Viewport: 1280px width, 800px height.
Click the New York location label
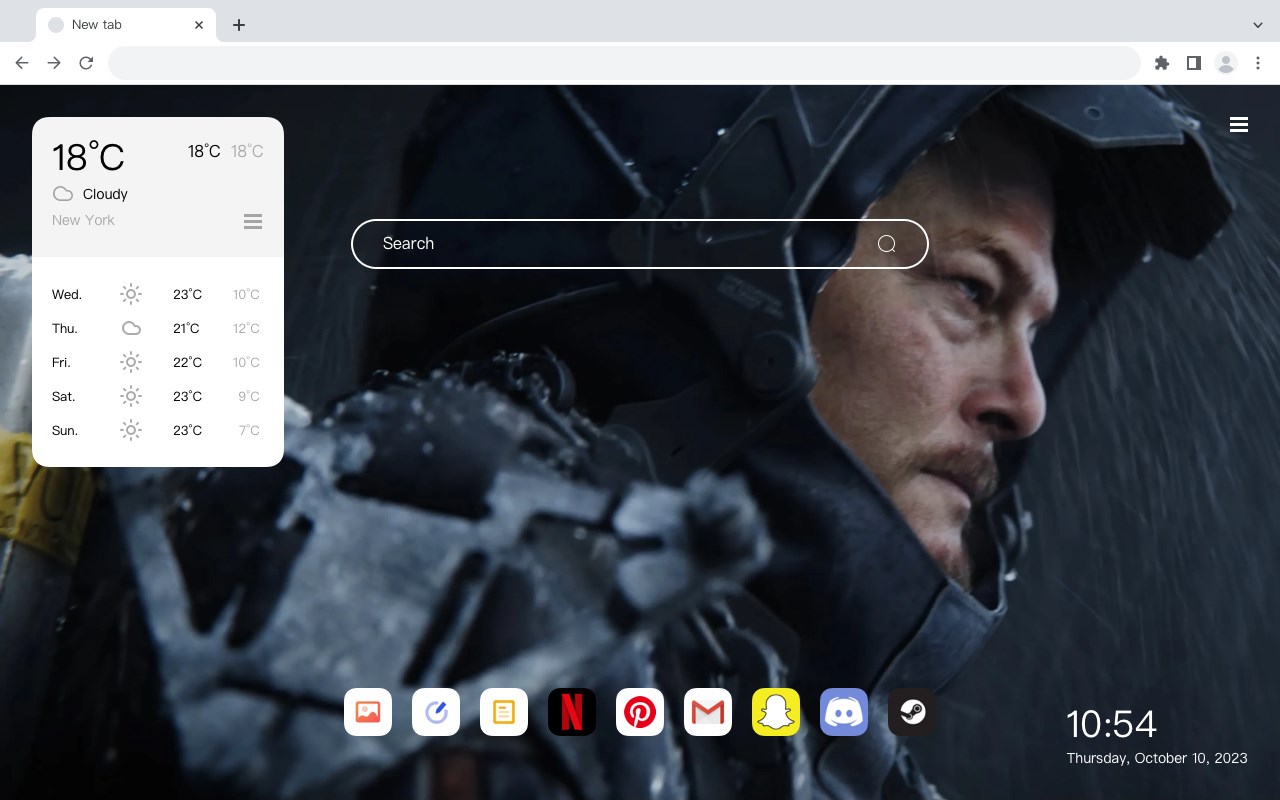tap(83, 220)
